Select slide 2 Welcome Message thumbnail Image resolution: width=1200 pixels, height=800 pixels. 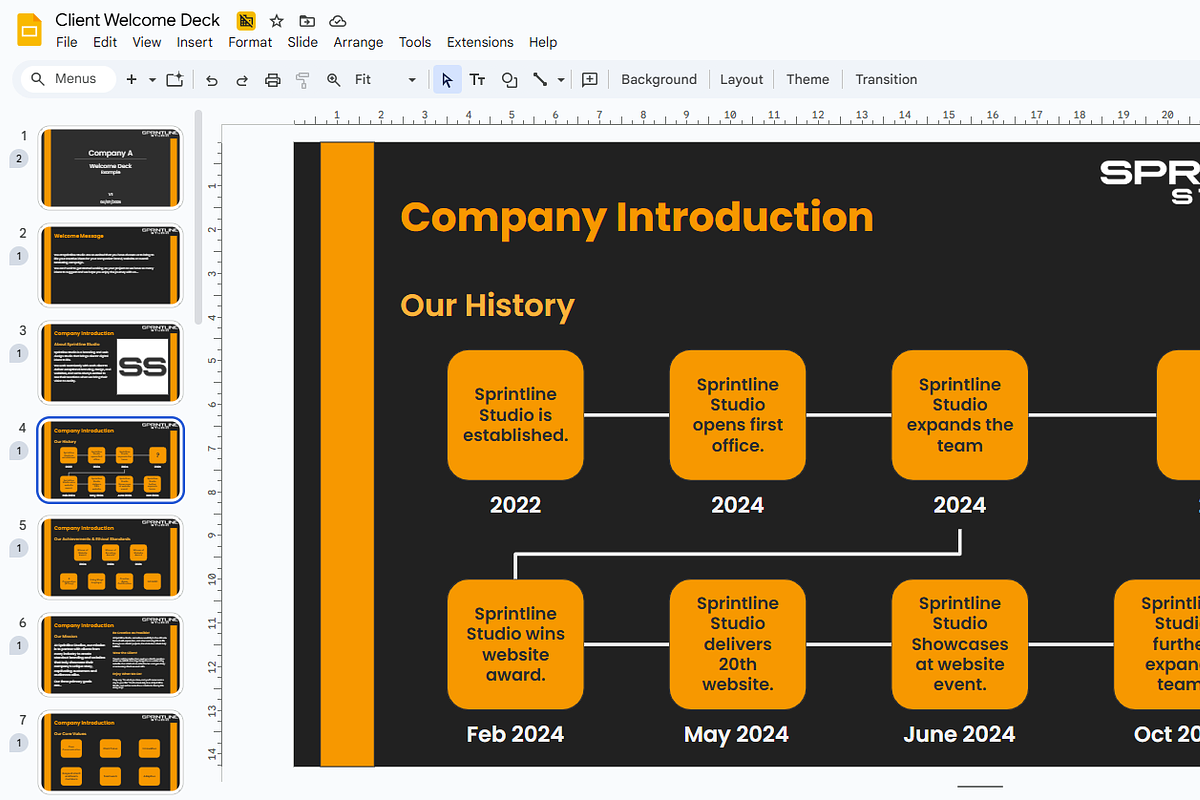point(111,265)
